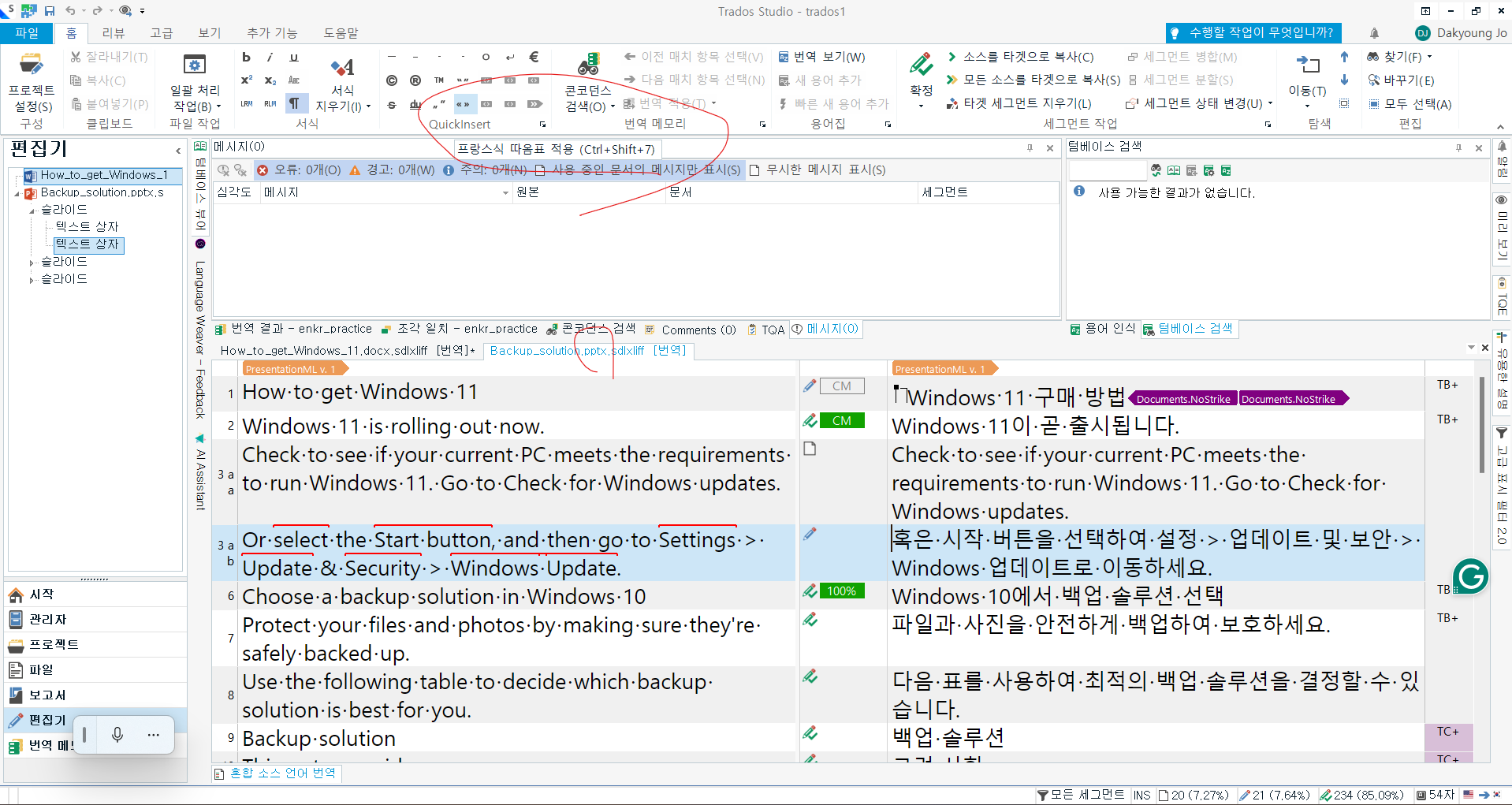The image size is (1512, 805).
Task: Open Change Segment Status (세그먼트 상태 변경) dropdown
Action: point(1199,103)
